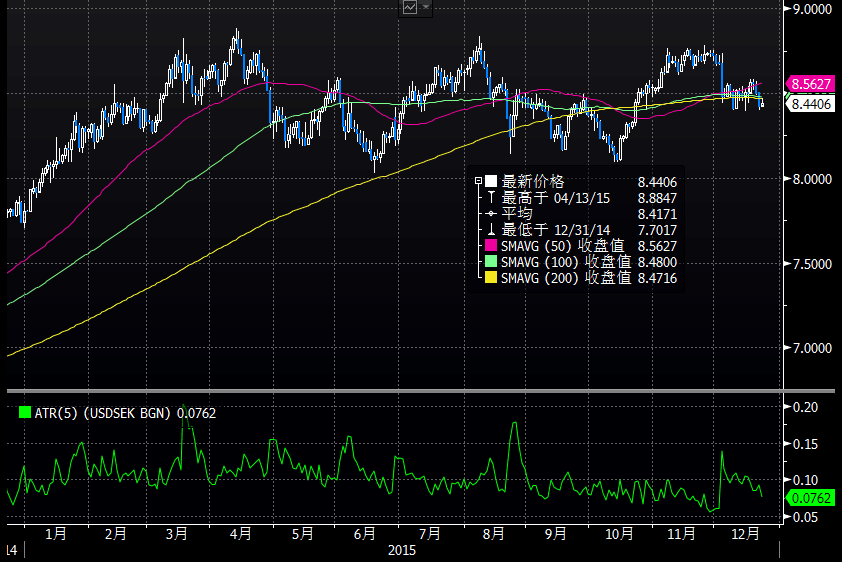Select the SMAVG (200) 收盘值 legend label

pyautogui.click(x=566, y=278)
